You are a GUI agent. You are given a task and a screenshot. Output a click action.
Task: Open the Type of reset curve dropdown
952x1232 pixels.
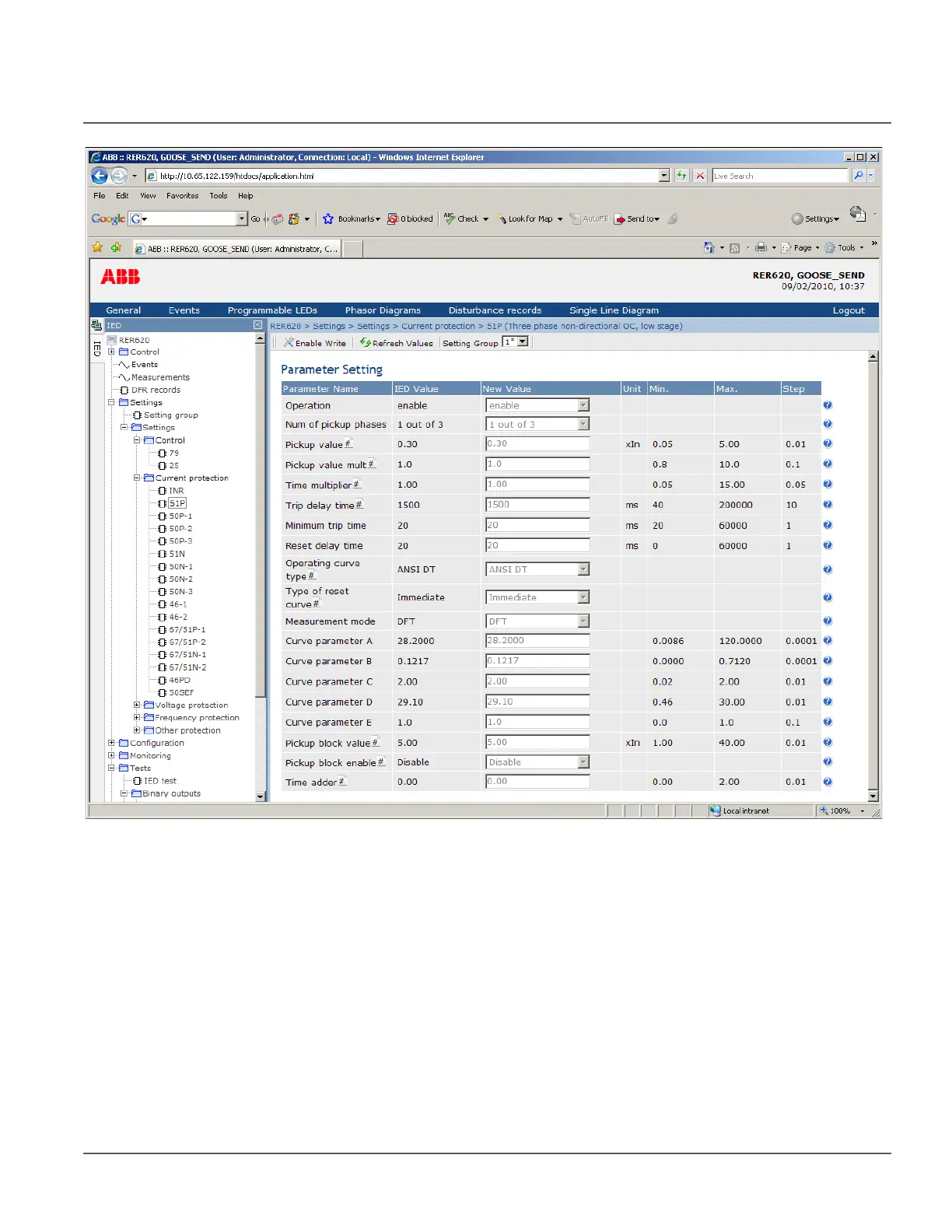pos(583,597)
